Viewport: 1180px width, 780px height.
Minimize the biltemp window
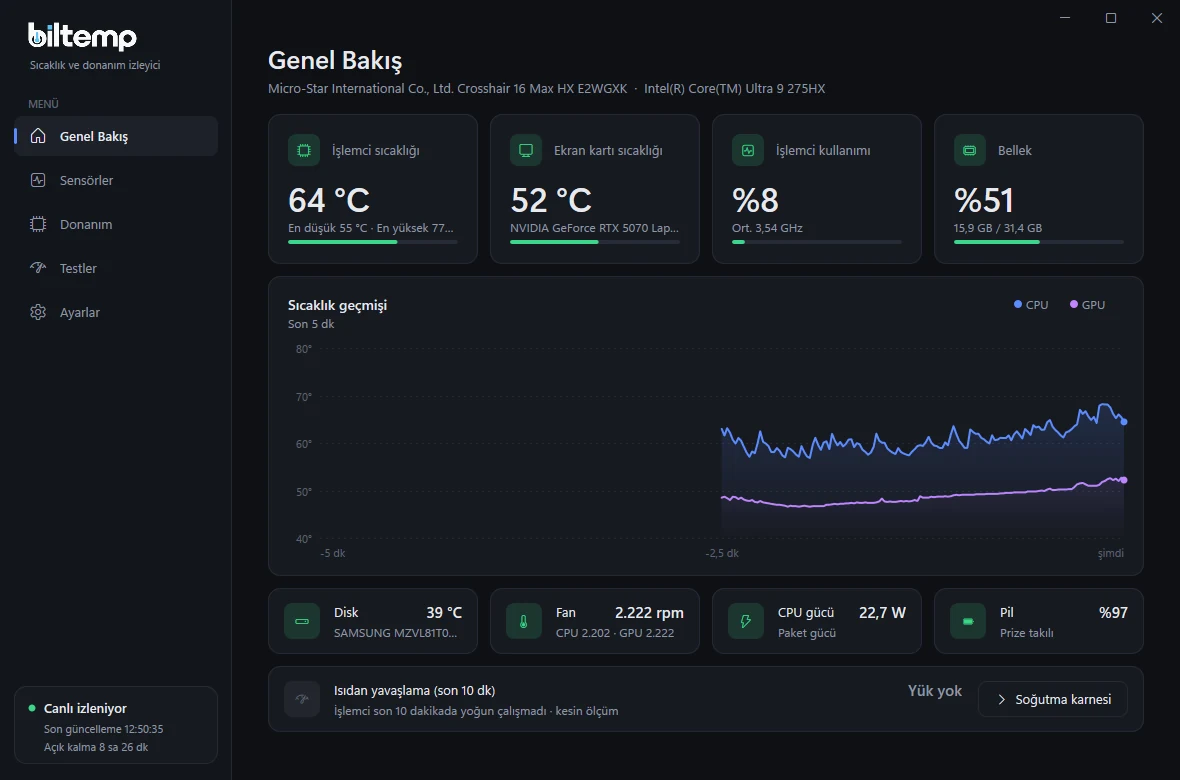1065,18
